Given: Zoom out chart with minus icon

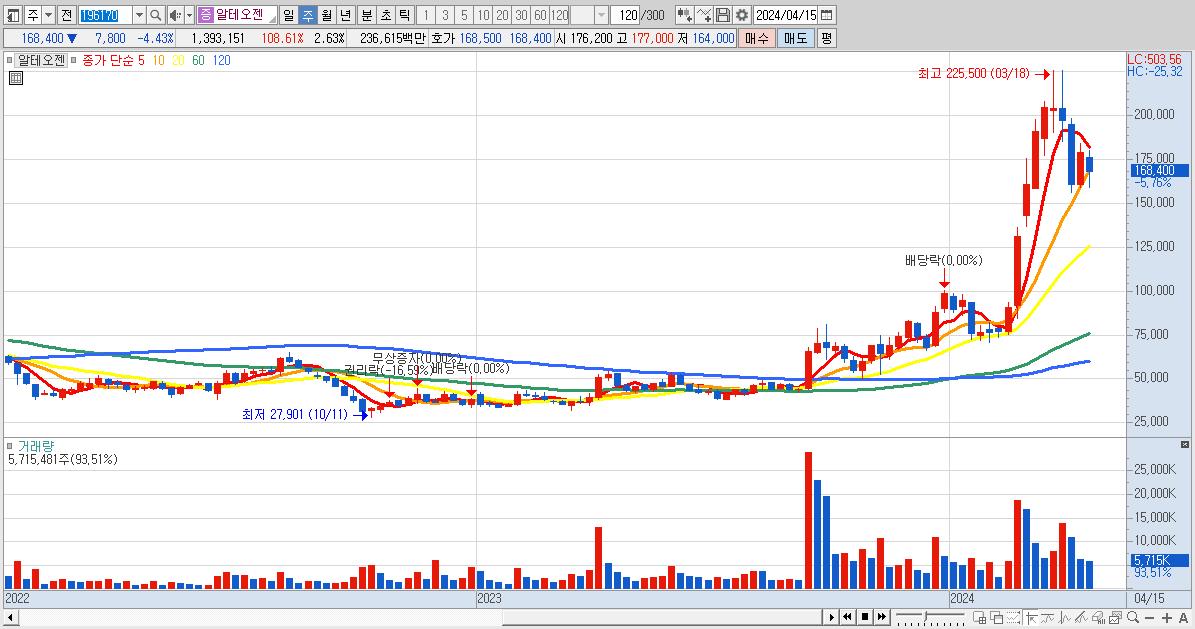Looking at the screenshot, I should 1150,618.
